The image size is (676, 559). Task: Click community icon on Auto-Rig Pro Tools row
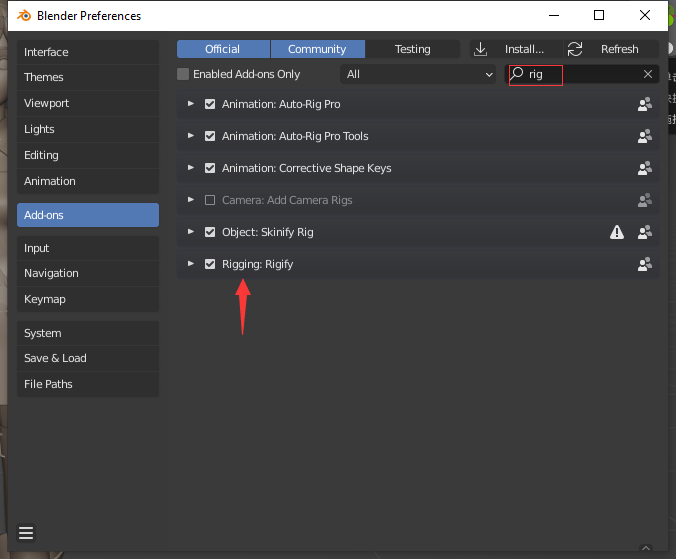pos(645,136)
